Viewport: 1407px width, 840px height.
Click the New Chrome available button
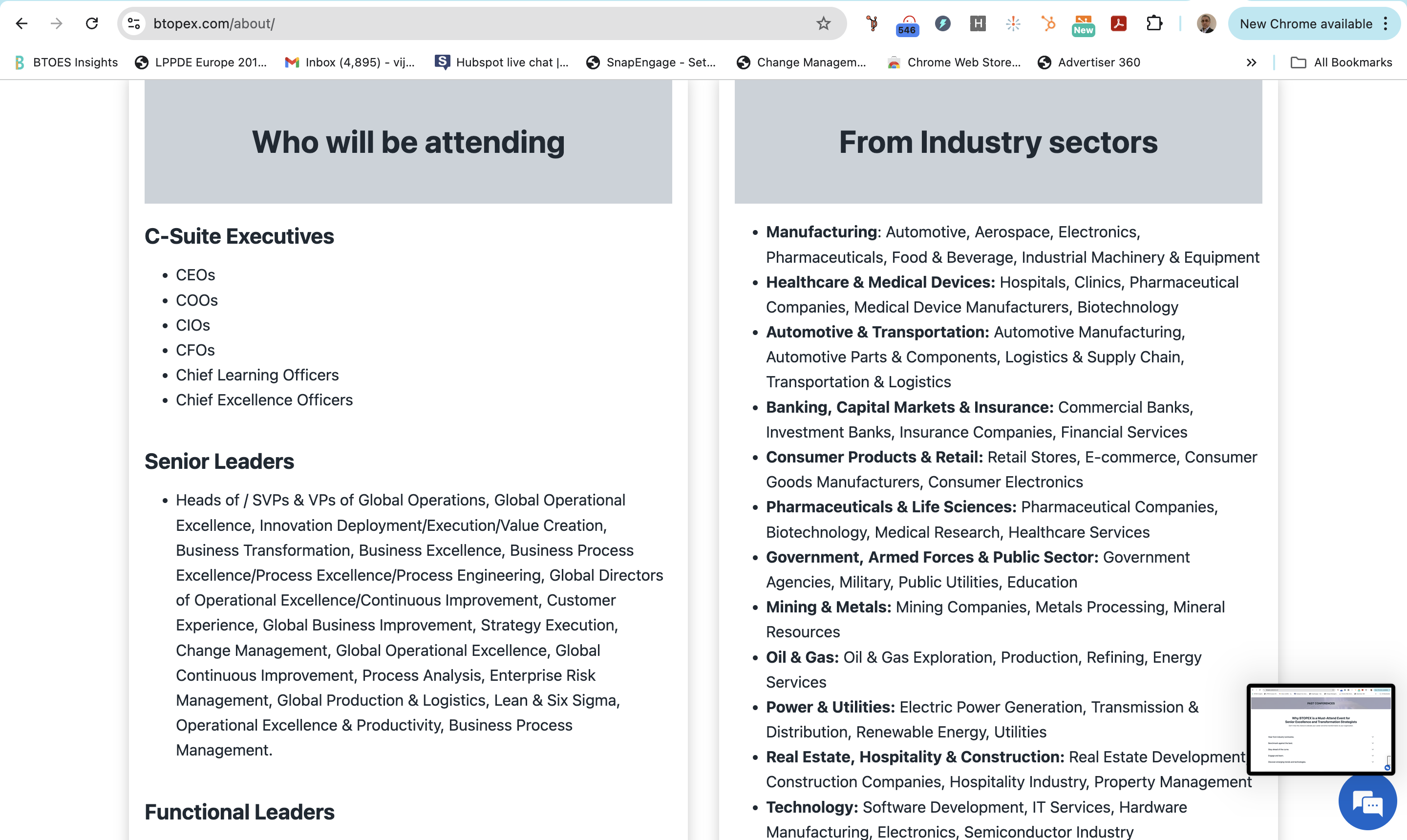(1305, 24)
